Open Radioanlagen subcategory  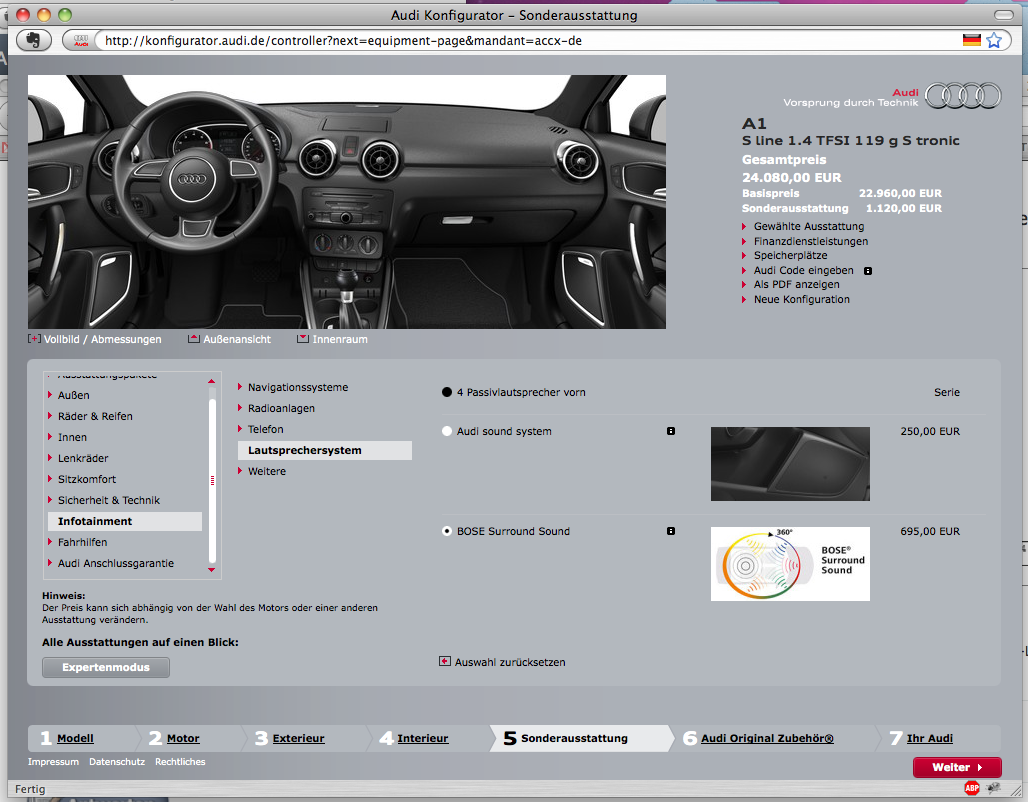click(281, 409)
